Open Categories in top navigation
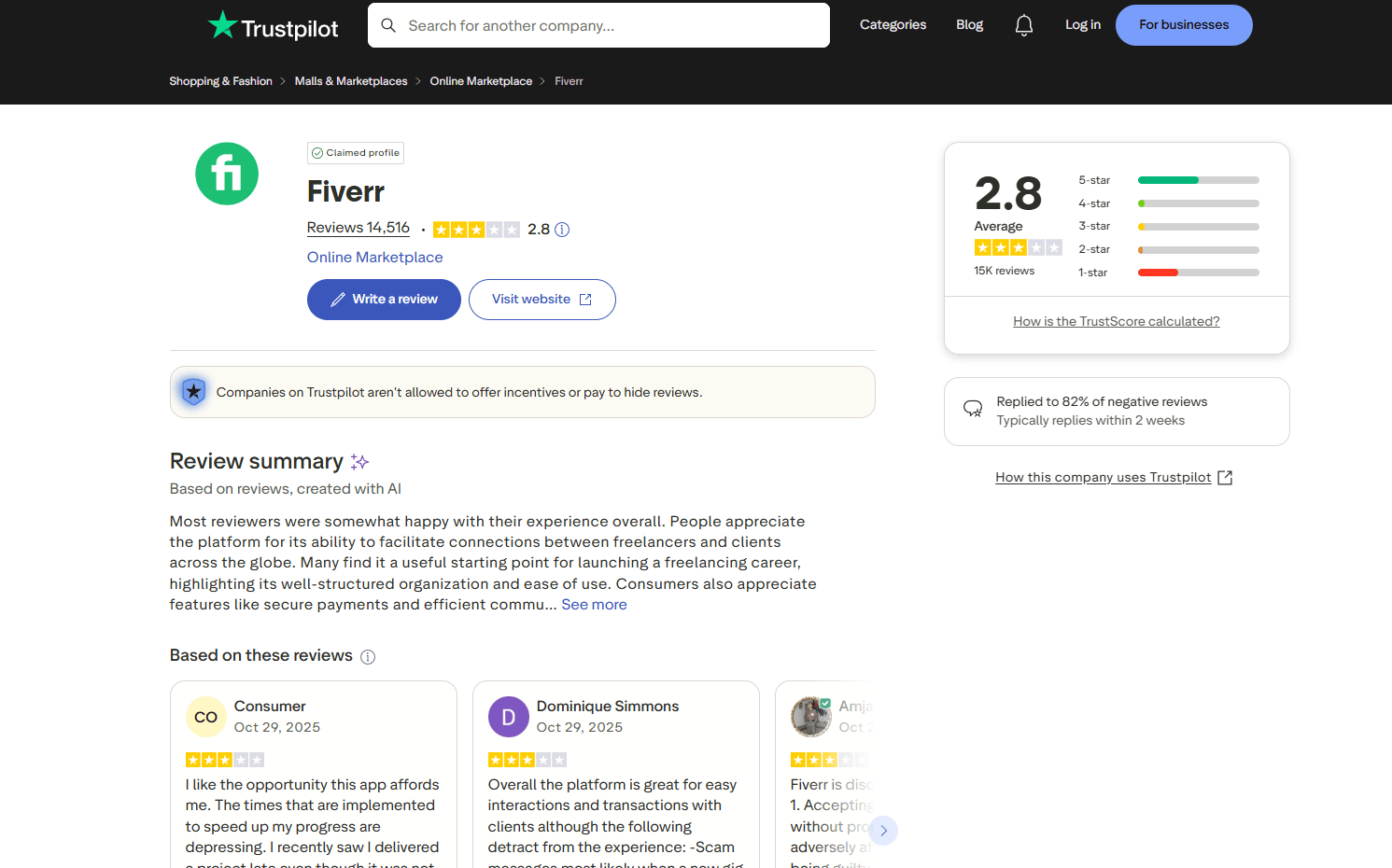Image resolution: width=1392 pixels, height=868 pixels. coord(893,25)
